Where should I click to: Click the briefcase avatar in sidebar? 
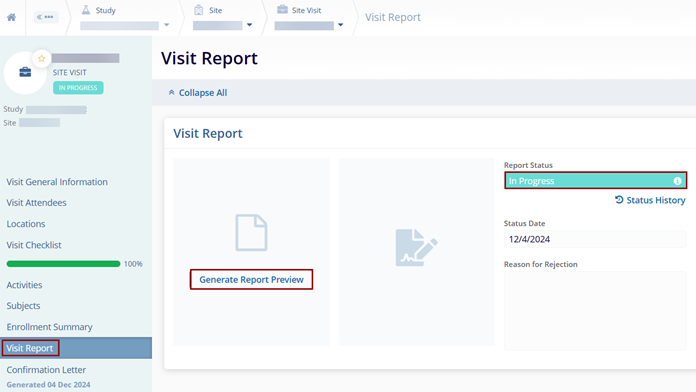(25, 72)
